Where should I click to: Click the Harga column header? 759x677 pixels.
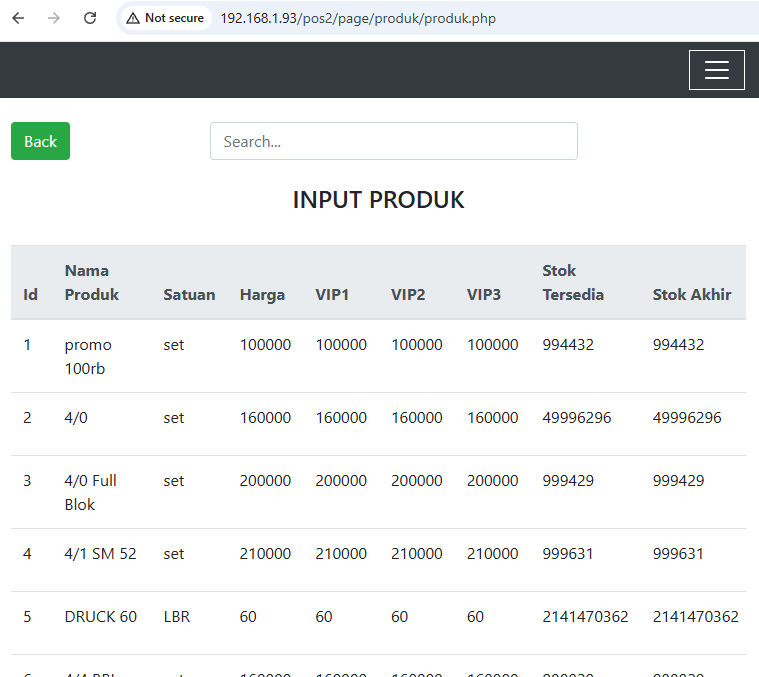(262, 294)
